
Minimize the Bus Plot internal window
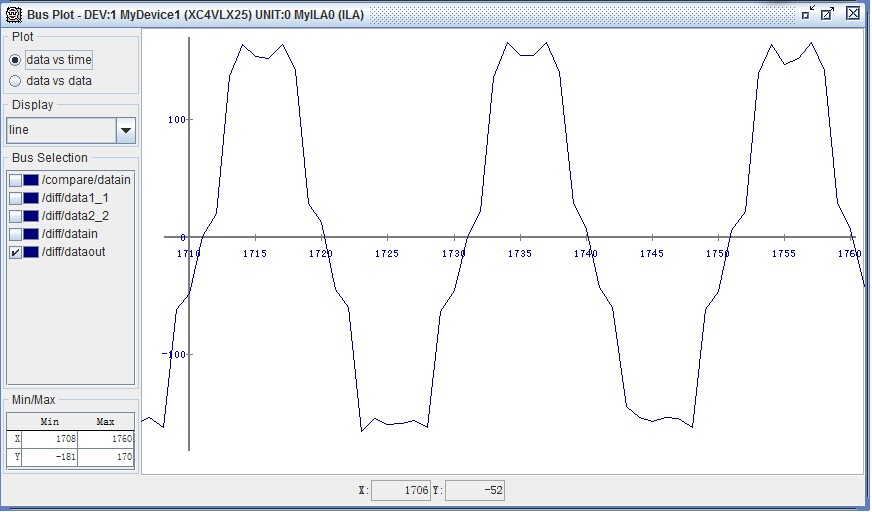tap(808, 13)
